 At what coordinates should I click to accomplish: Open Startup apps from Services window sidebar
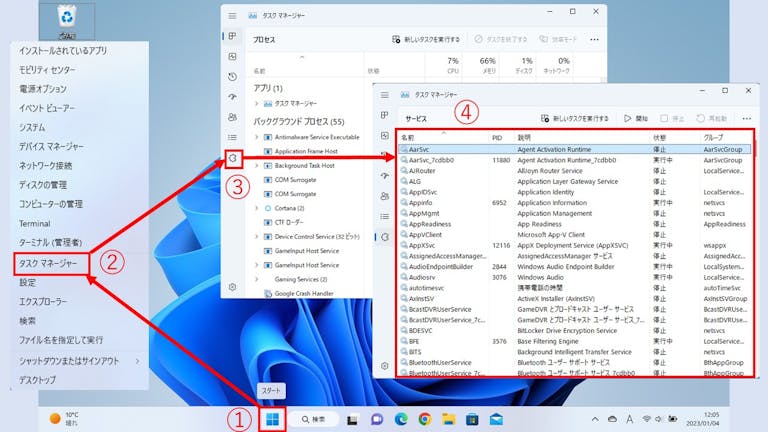click(x=384, y=175)
